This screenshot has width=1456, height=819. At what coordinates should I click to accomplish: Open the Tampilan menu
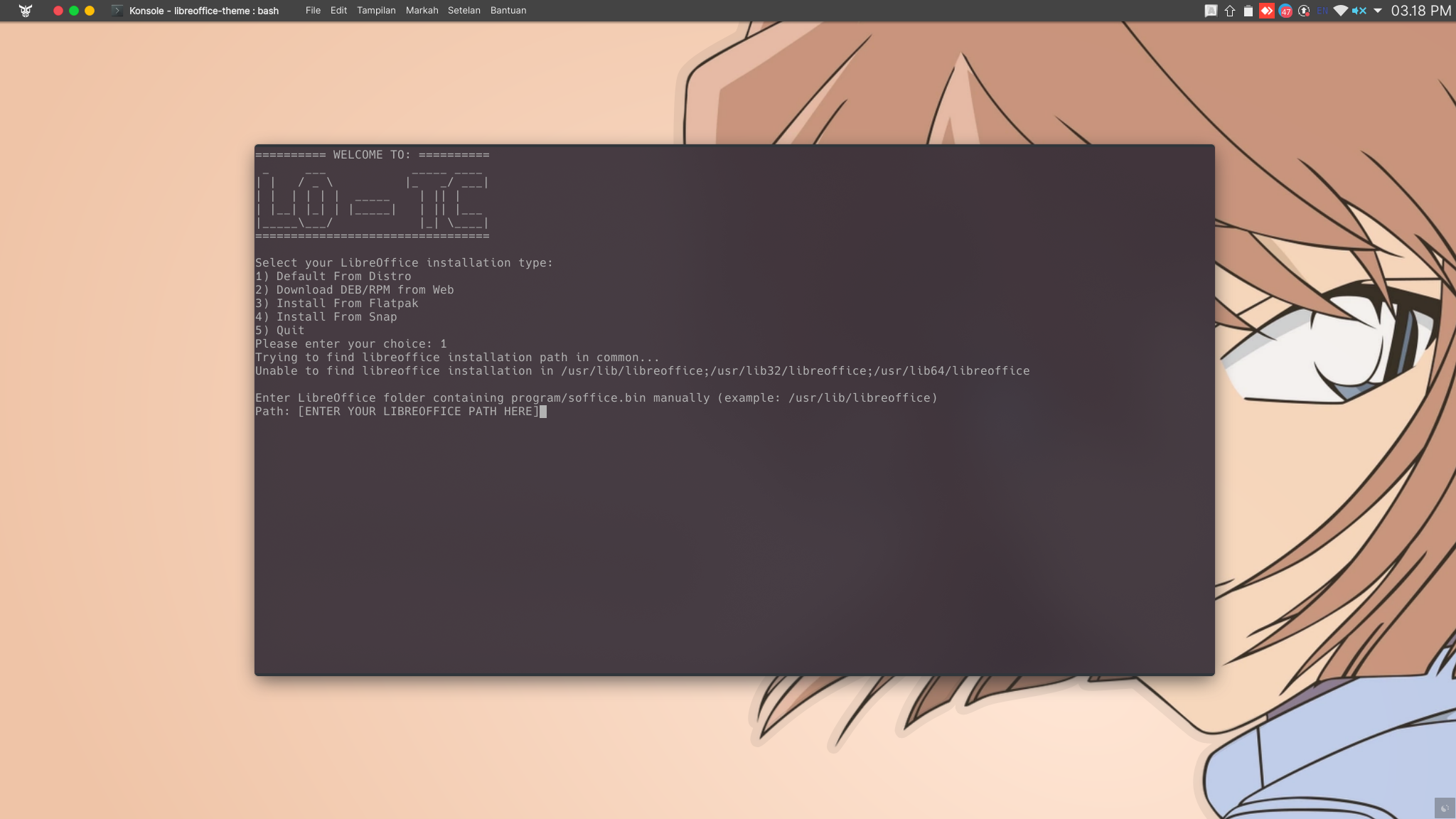point(376,11)
